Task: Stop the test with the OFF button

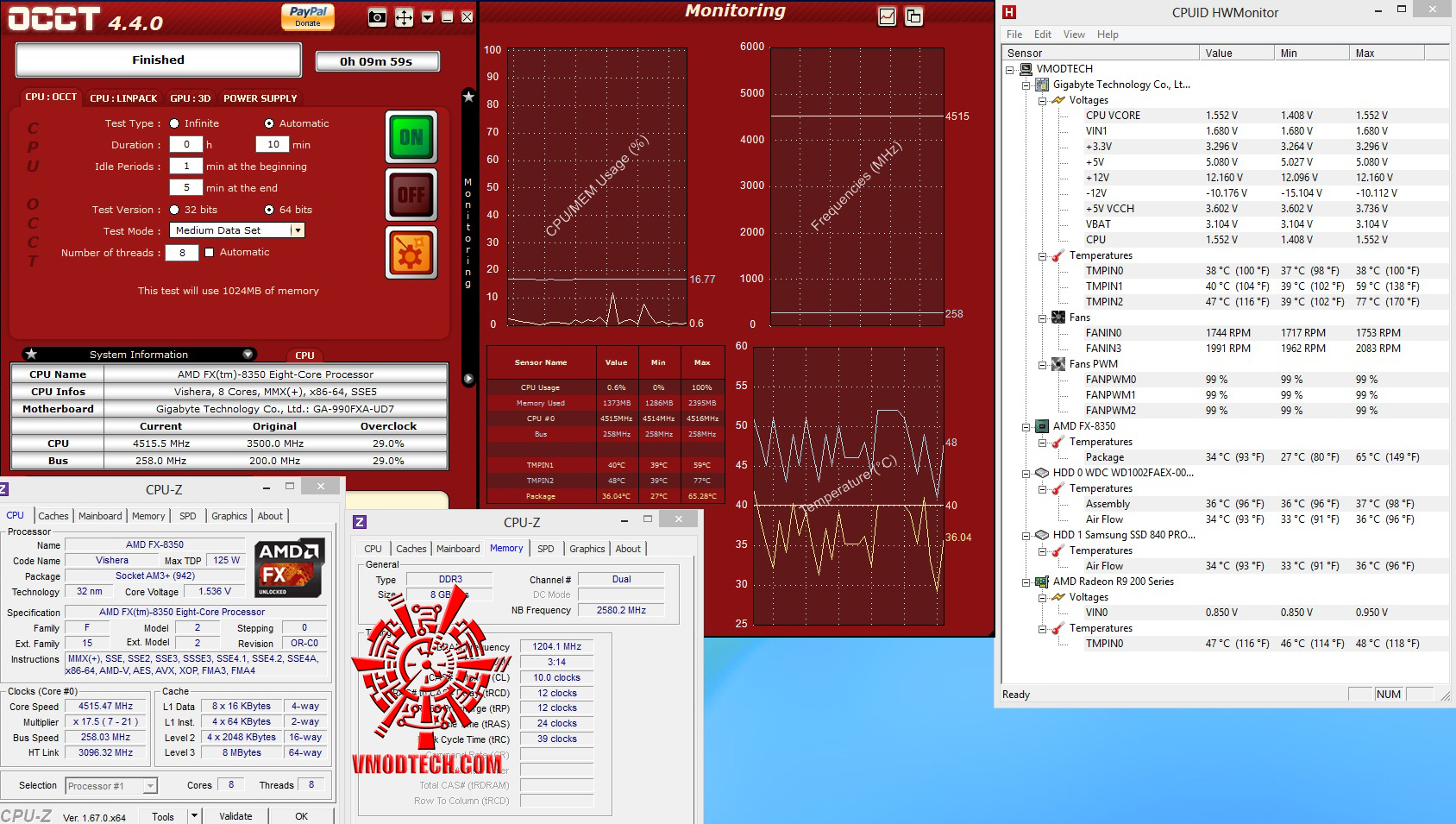Action: 411,195
